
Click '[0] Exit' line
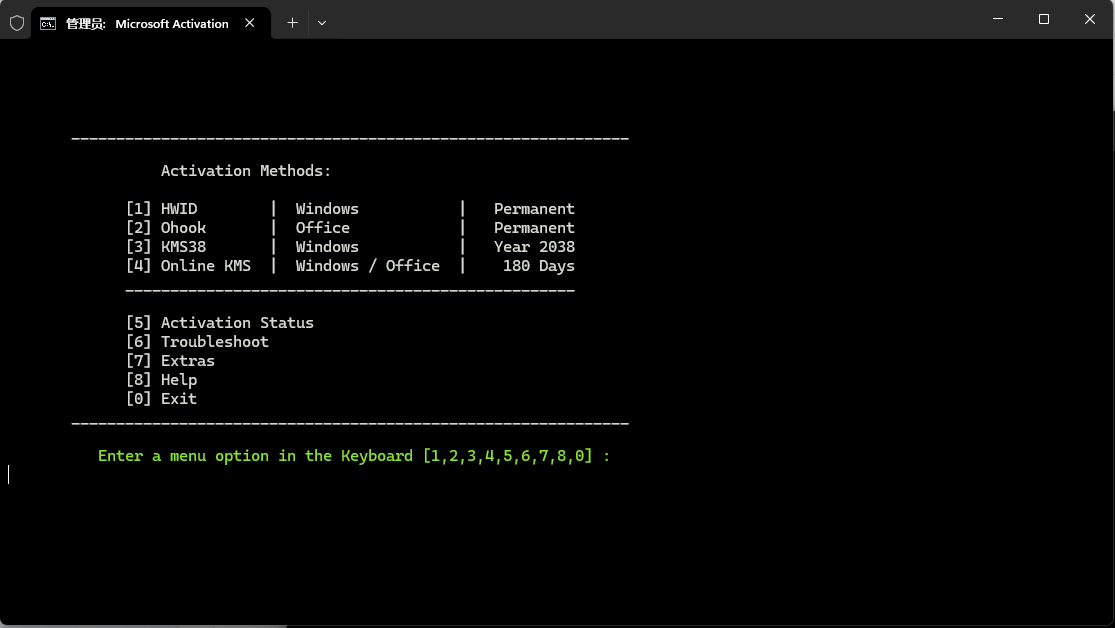coord(161,399)
